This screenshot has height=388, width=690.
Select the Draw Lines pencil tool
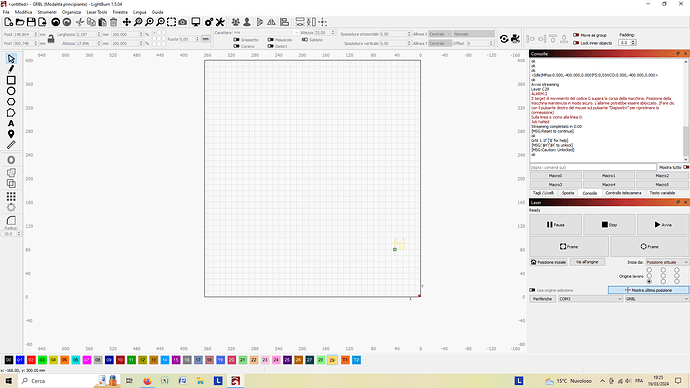tap(11, 69)
